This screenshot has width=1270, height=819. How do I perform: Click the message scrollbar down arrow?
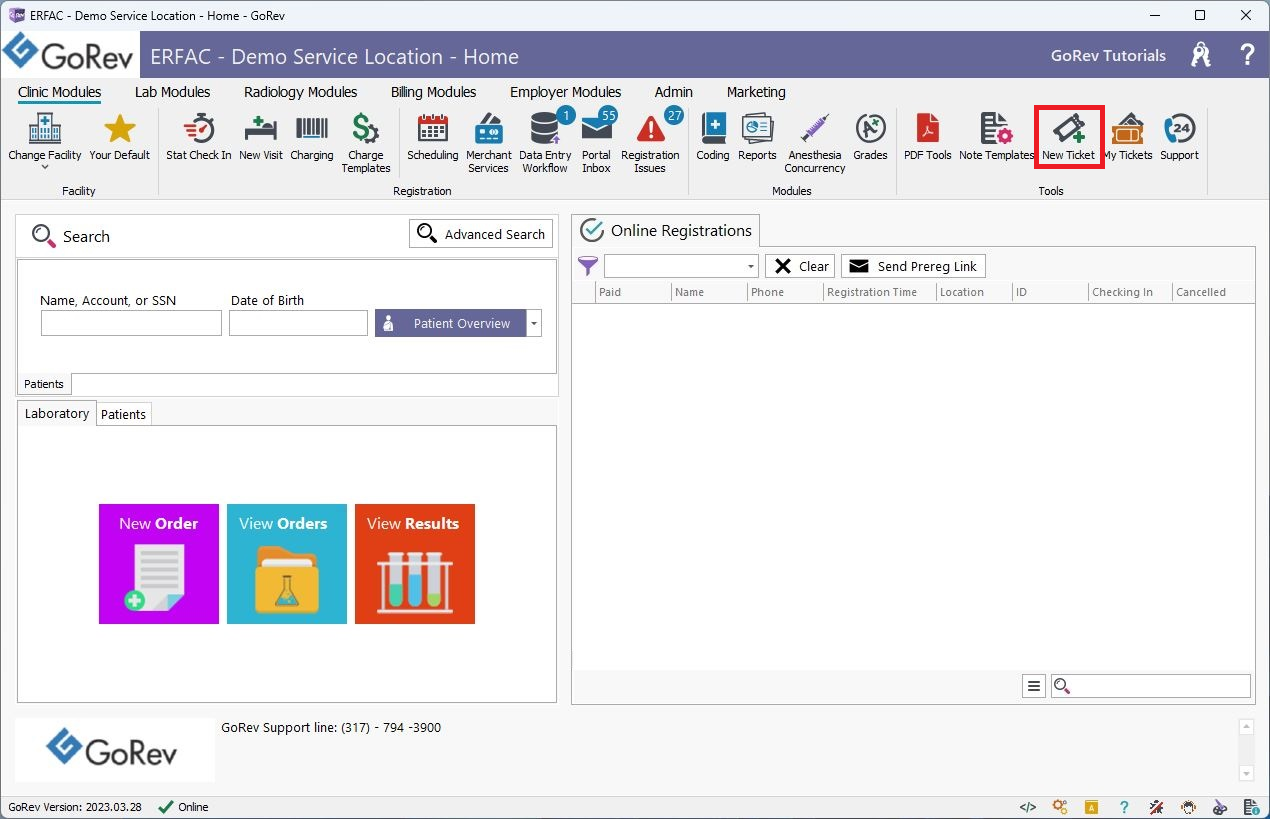1246,773
